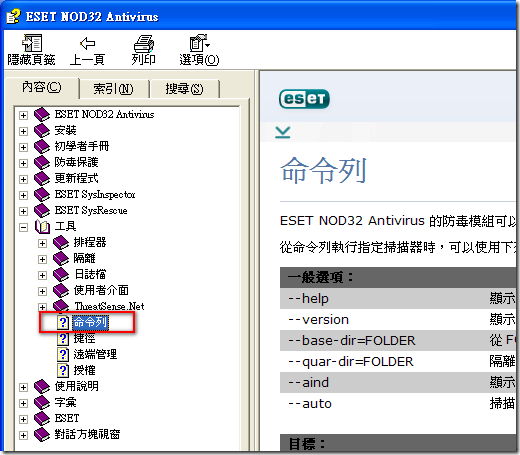The width and height of the screenshot is (520, 455).
Task: Click the book icon beside 對話方塊視窗
Action: click(42, 435)
